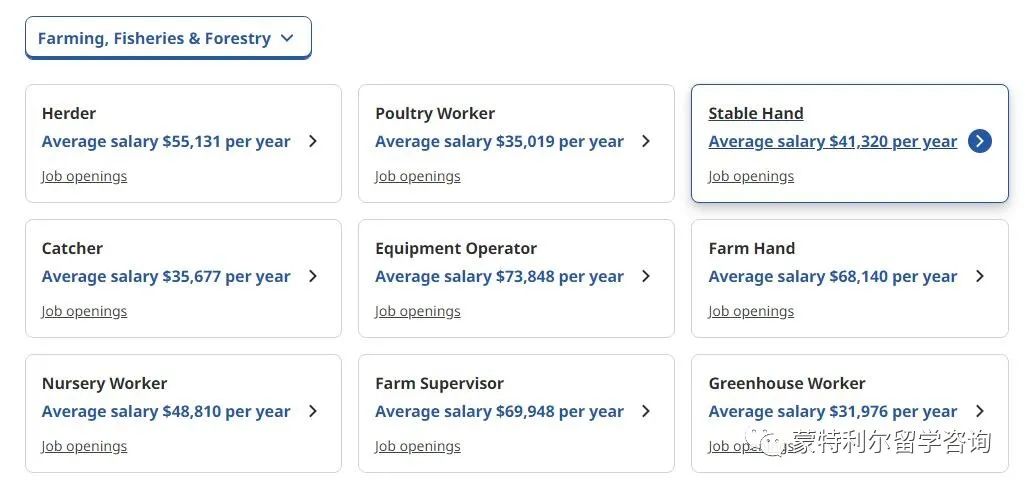The image size is (1025, 487).
Task: Open the Farming, Fisheries & Forestry dropdown
Action: pyautogui.click(x=168, y=38)
